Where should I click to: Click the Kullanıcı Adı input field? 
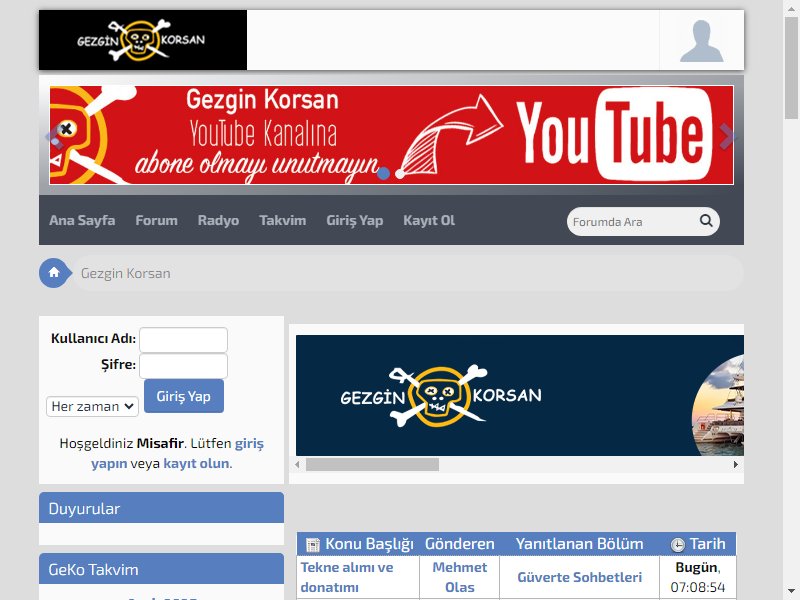tap(183, 340)
